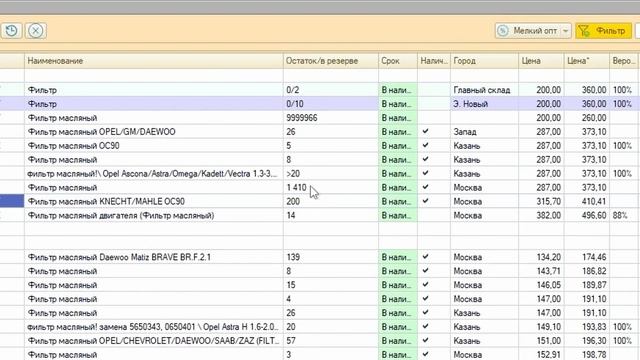Click price 410,41
Screen dimensions: 640x360
[594, 202]
